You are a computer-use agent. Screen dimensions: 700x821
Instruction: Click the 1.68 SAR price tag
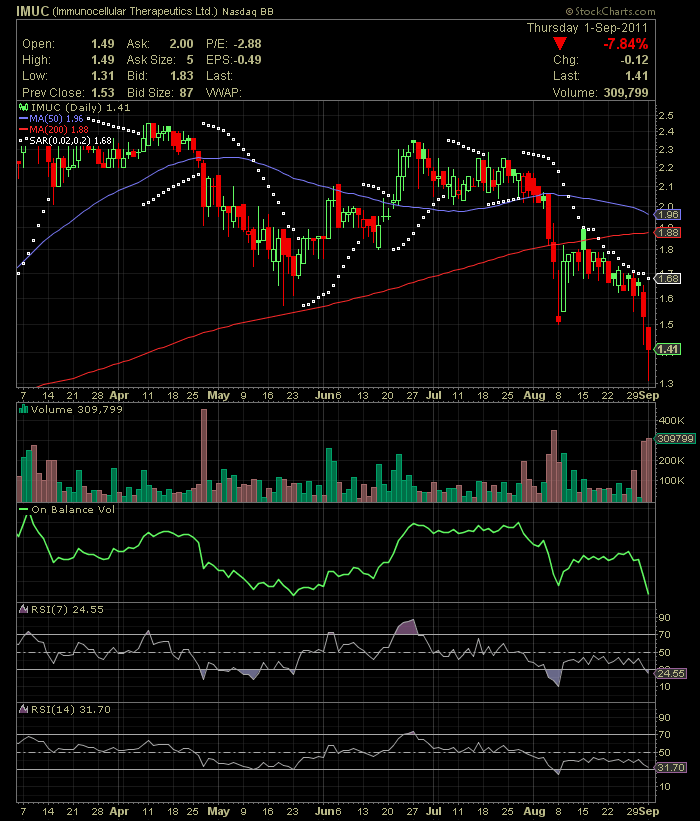pyautogui.click(x=668, y=278)
